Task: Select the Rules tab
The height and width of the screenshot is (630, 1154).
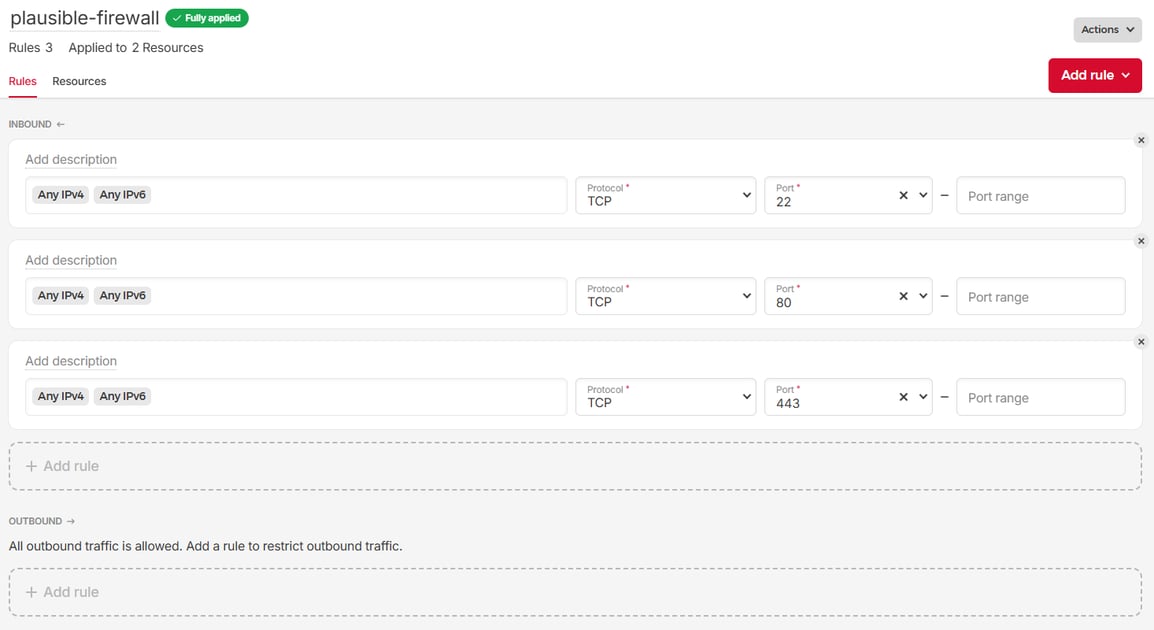Action: (22, 81)
